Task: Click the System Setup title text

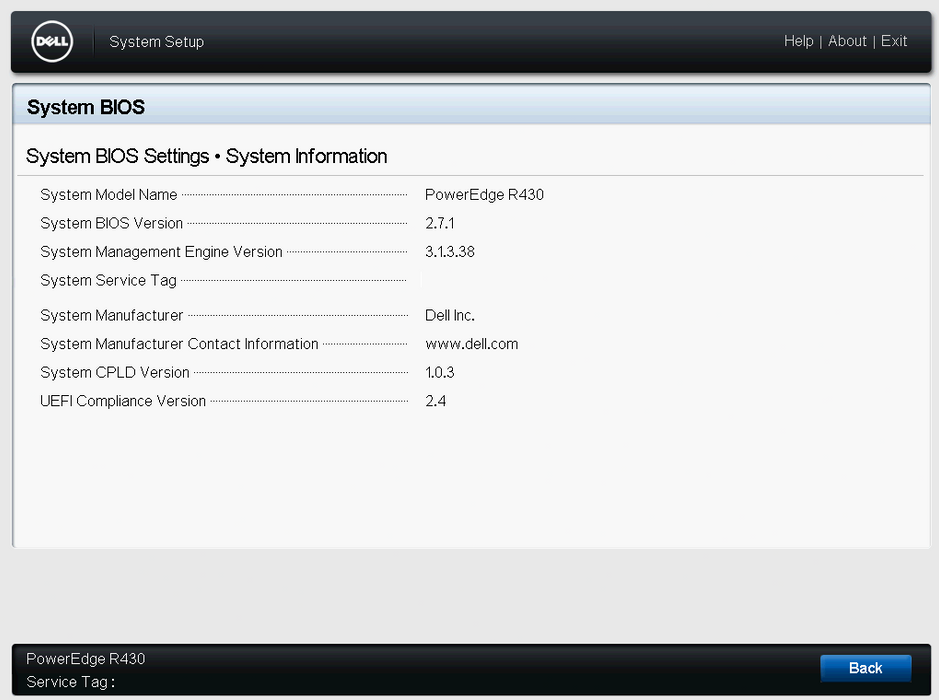Action: pos(156,41)
